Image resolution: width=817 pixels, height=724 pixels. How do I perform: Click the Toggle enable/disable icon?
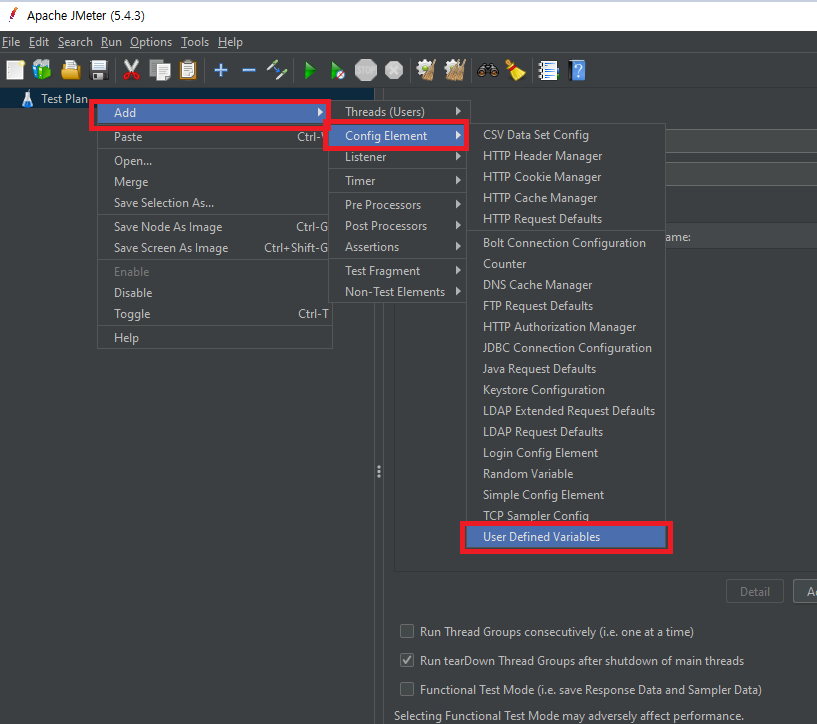pyautogui.click(x=277, y=70)
